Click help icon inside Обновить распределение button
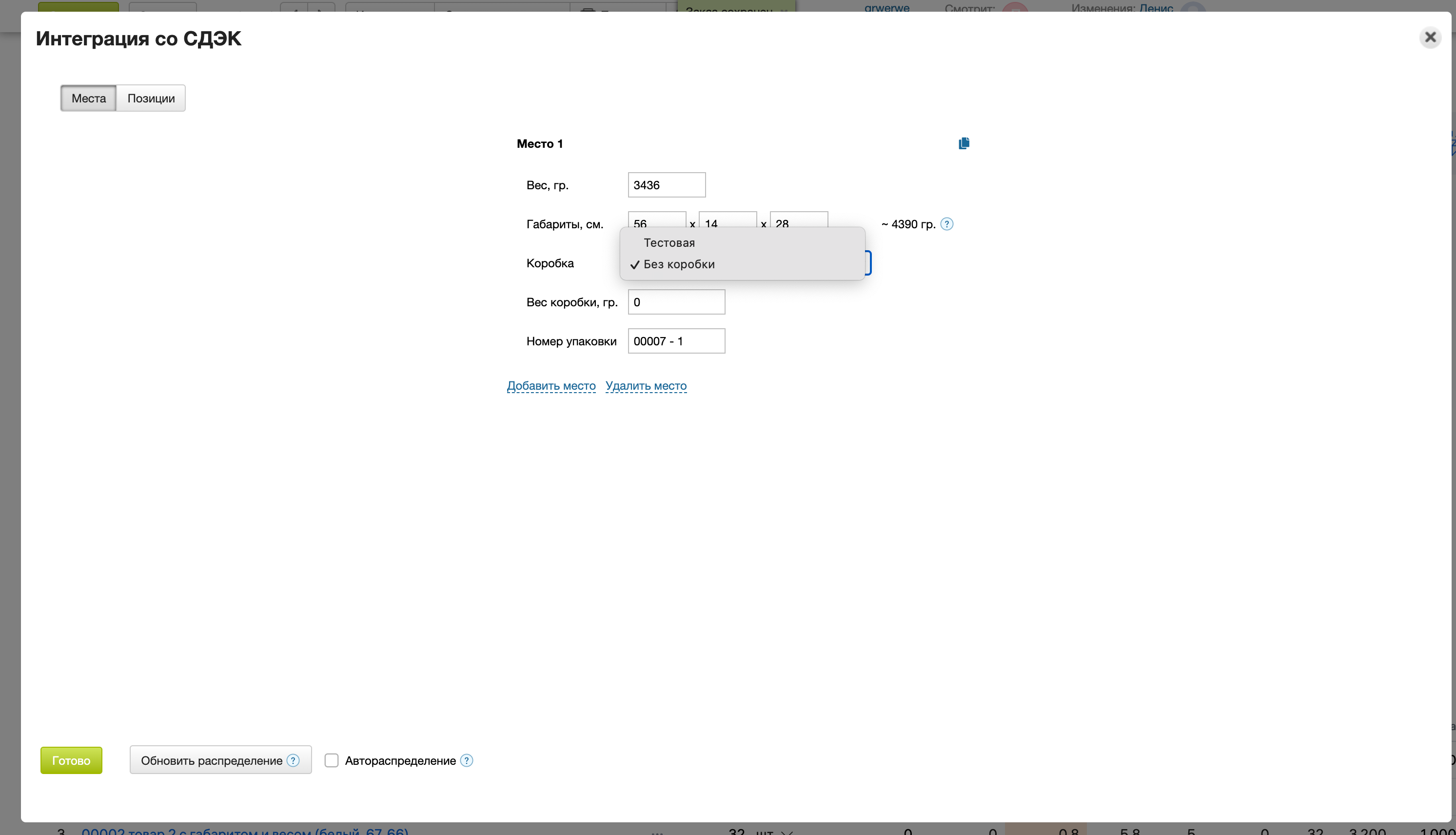The height and width of the screenshot is (835, 1456). click(x=293, y=760)
